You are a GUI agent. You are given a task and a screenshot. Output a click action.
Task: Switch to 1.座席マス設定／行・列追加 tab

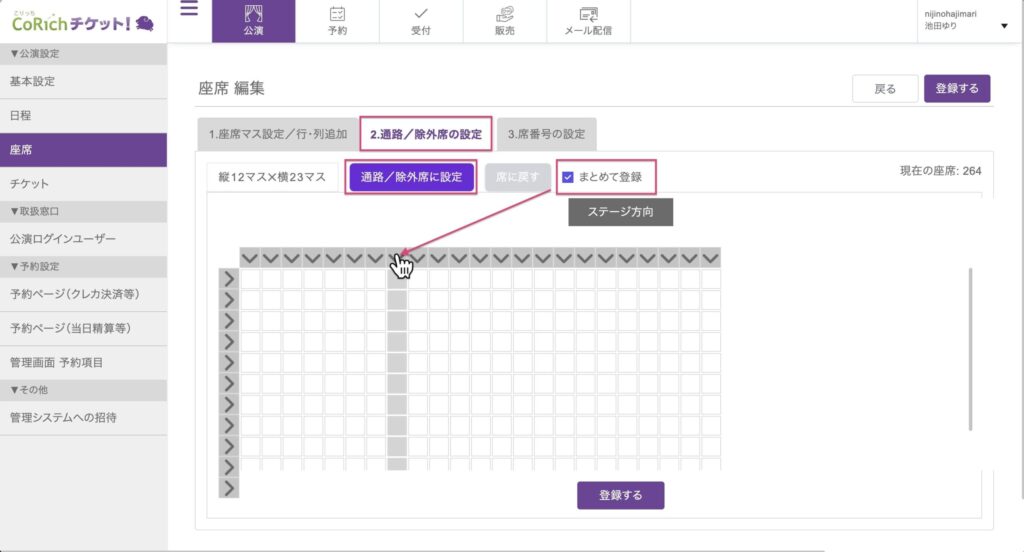pos(277,133)
